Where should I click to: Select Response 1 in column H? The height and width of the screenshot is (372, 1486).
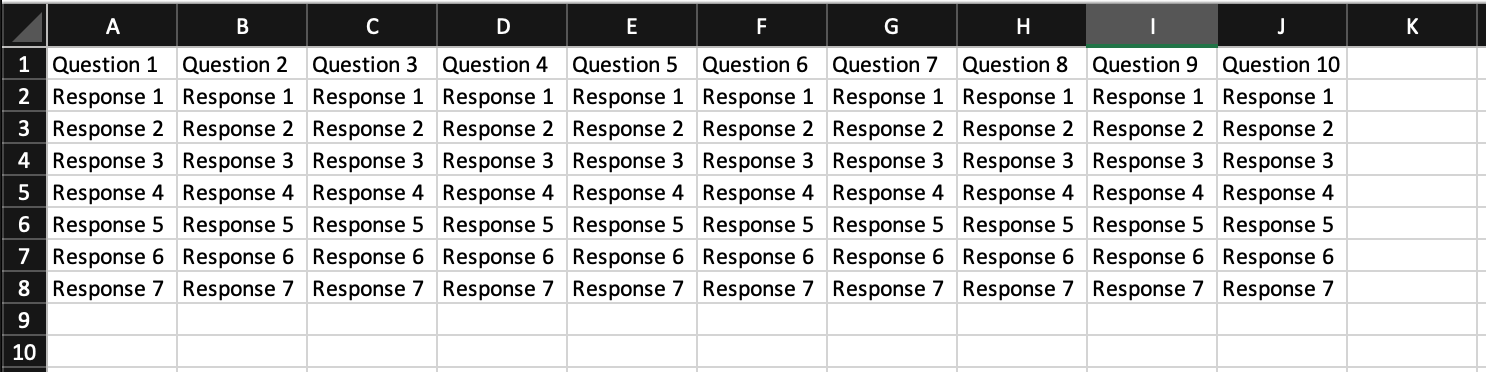tap(1022, 97)
